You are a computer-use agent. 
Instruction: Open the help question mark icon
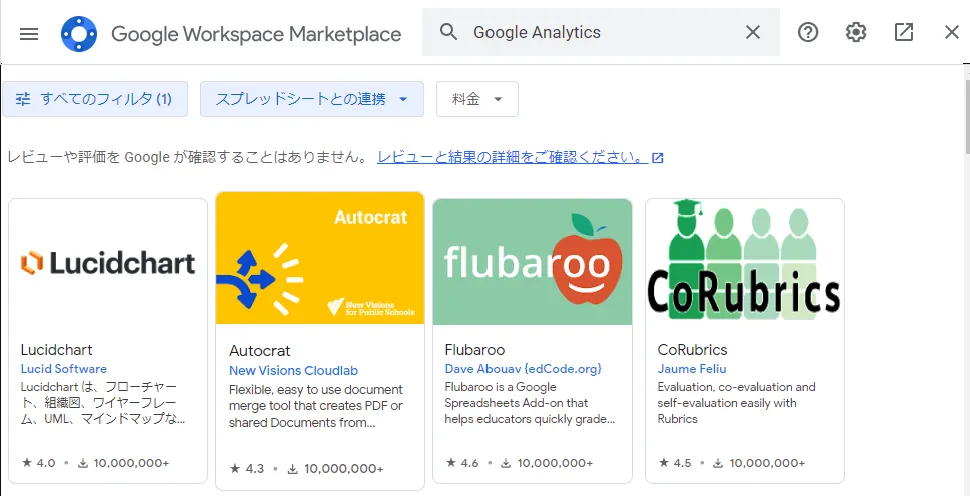pos(808,32)
